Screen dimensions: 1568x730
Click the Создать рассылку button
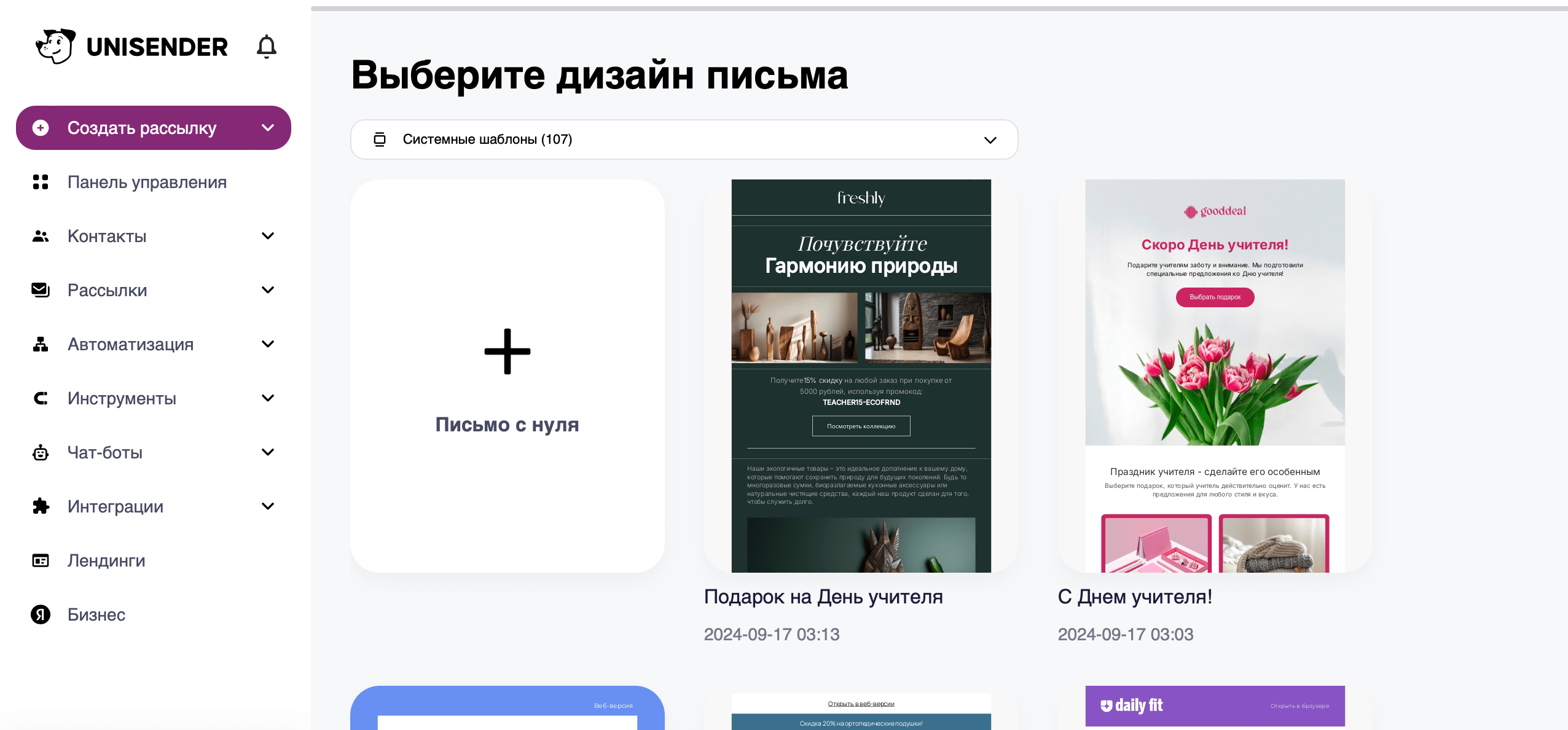(x=154, y=128)
